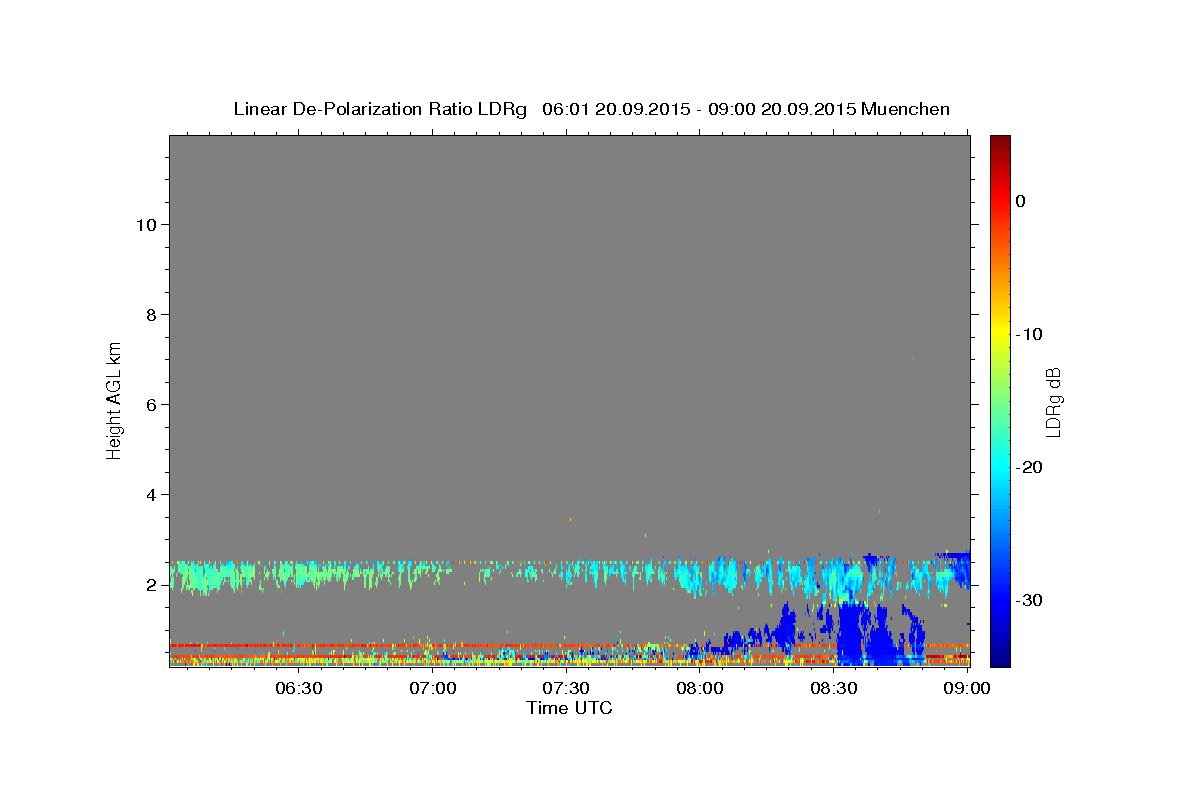
Task: Click the plot title "Linear De-Polarization Ratio LDRg"
Action: click(379, 109)
